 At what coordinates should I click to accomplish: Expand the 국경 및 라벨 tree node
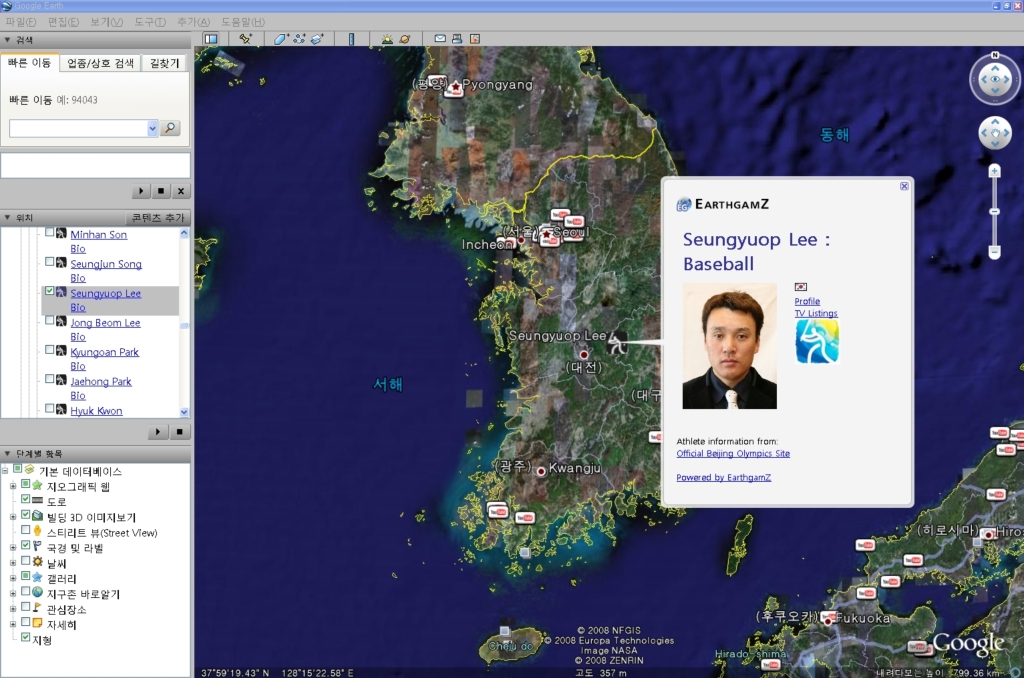tap(12, 547)
